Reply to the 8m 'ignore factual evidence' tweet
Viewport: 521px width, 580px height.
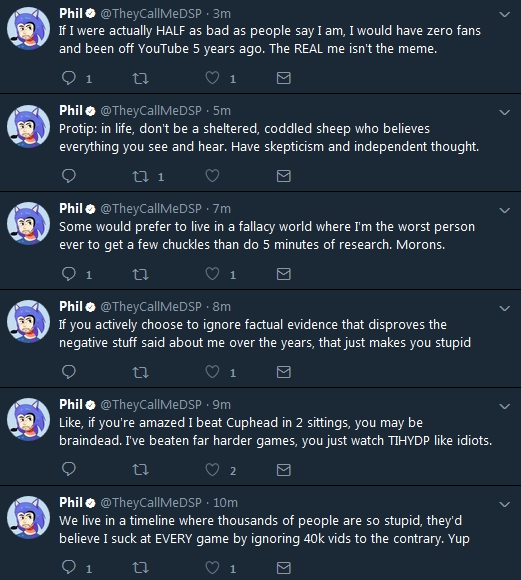click(69, 372)
